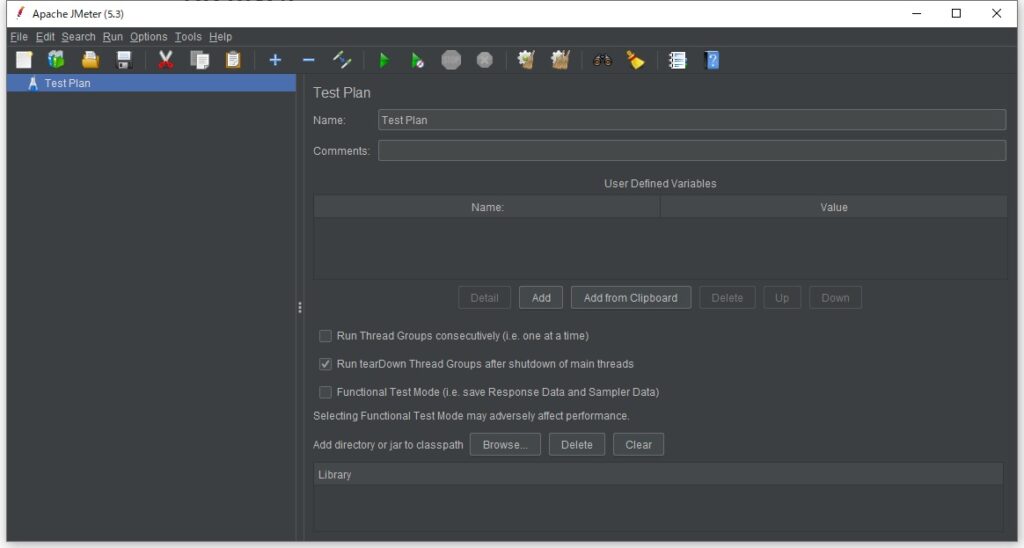
Task: Enable Run Thread Groups consecutively checkbox
Action: tap(325, 336)
